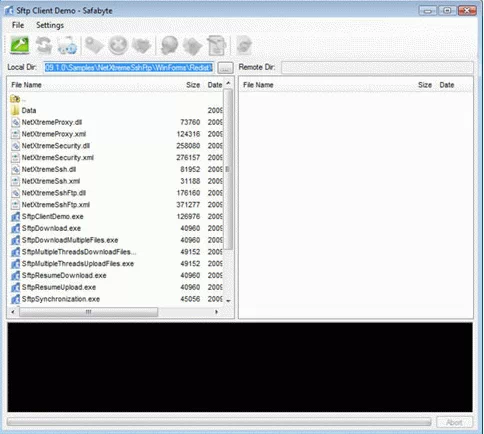Screen dimensions: 484x434
Task: Click the grayed globe toolbar icon
Action: pos(169,45)
